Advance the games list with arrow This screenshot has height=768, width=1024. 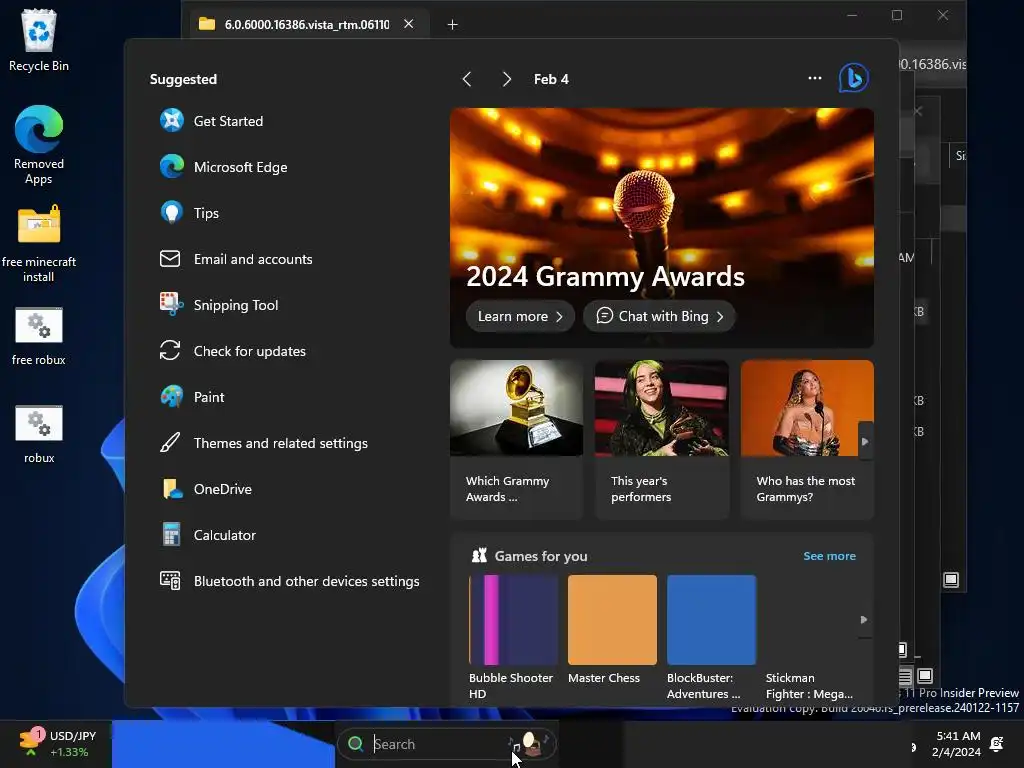point(863,619)
